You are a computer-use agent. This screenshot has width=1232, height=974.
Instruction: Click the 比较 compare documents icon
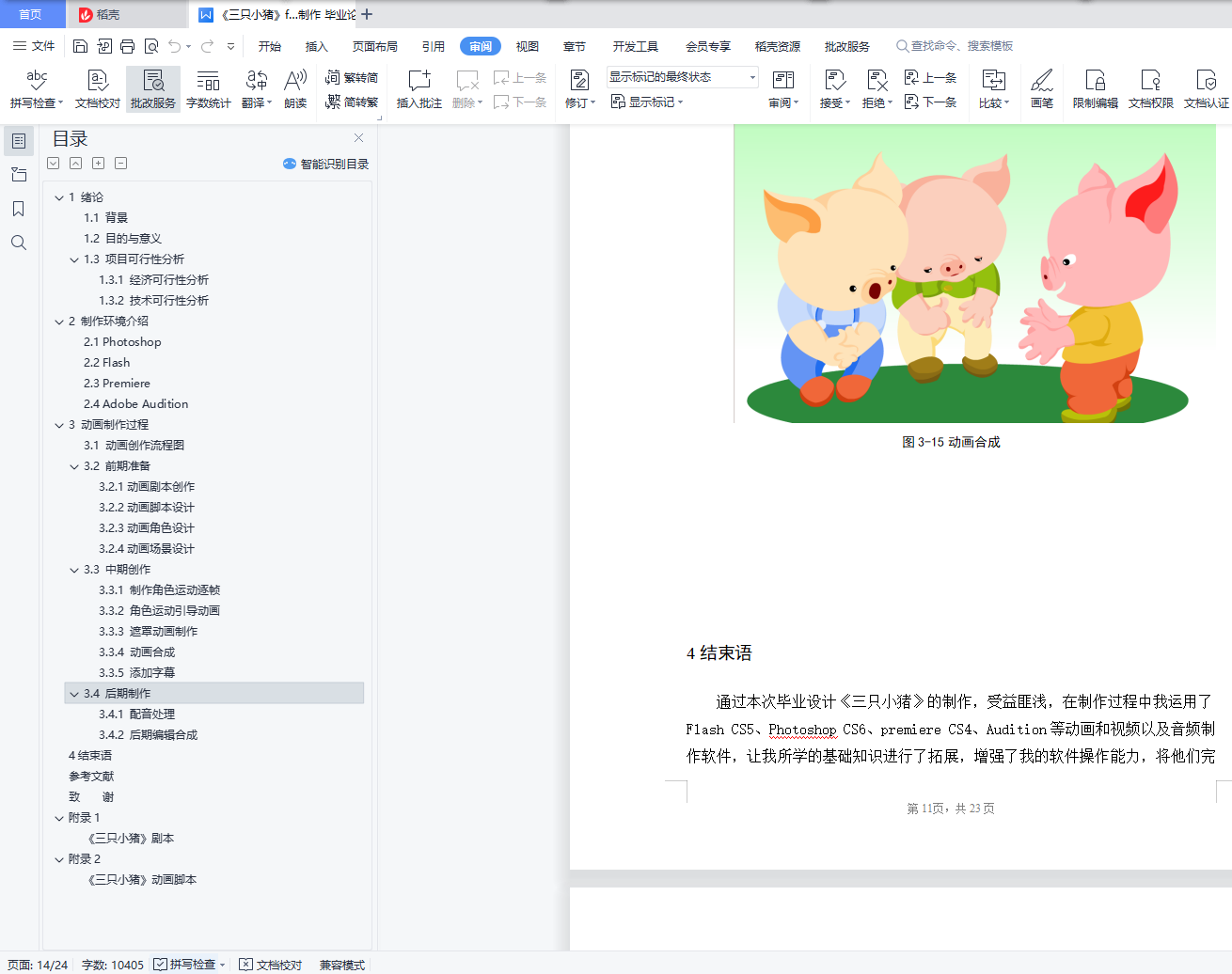(994, 89)
